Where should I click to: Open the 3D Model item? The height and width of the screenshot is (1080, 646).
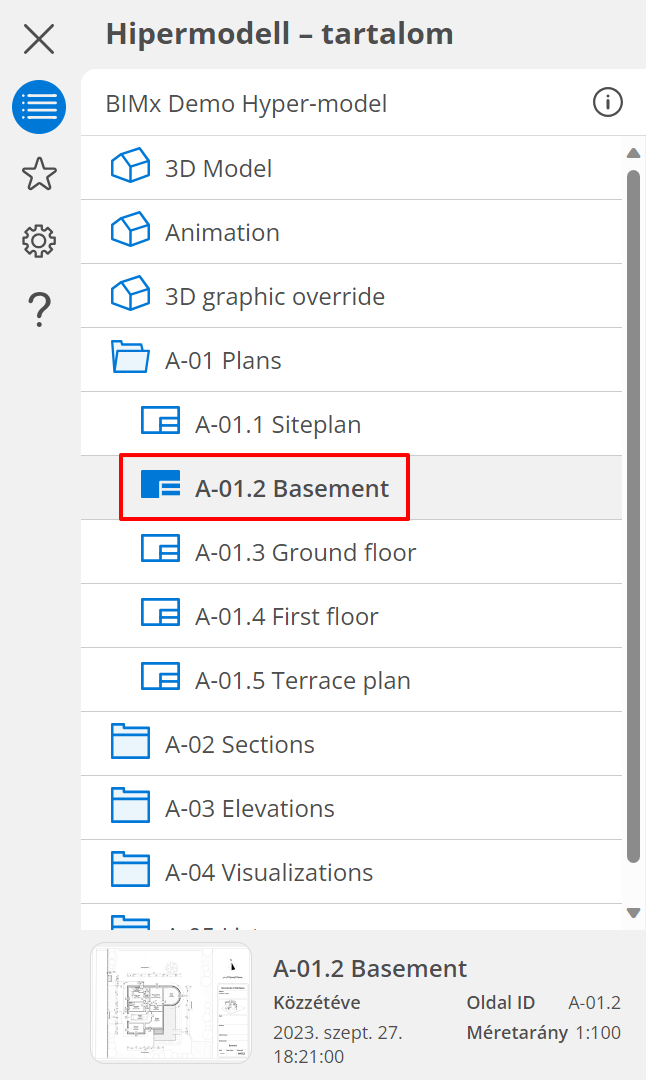pos(218,168)
